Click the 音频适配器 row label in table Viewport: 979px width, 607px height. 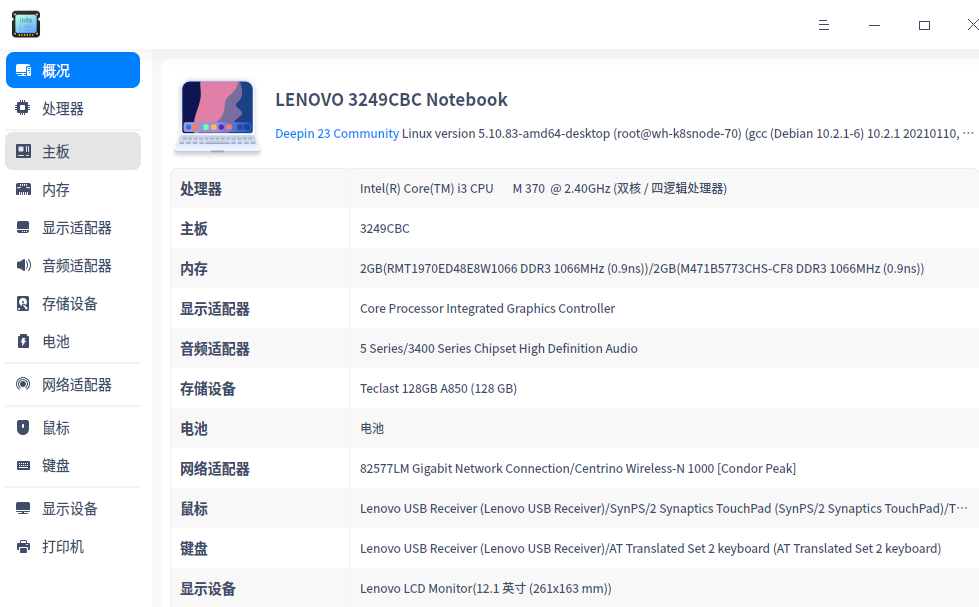click(x=215, y=348)
